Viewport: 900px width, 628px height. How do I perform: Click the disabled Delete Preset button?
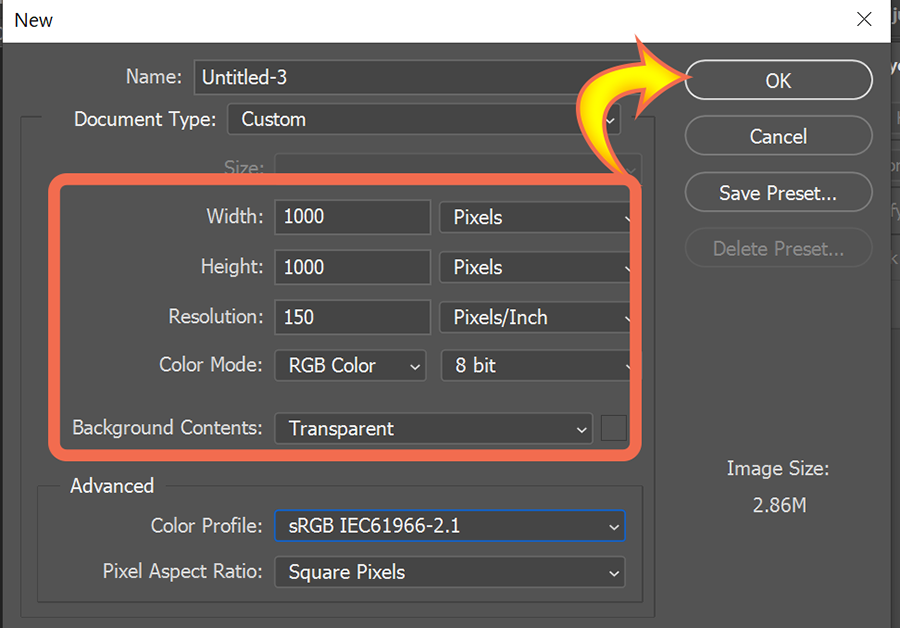(778, 248)
